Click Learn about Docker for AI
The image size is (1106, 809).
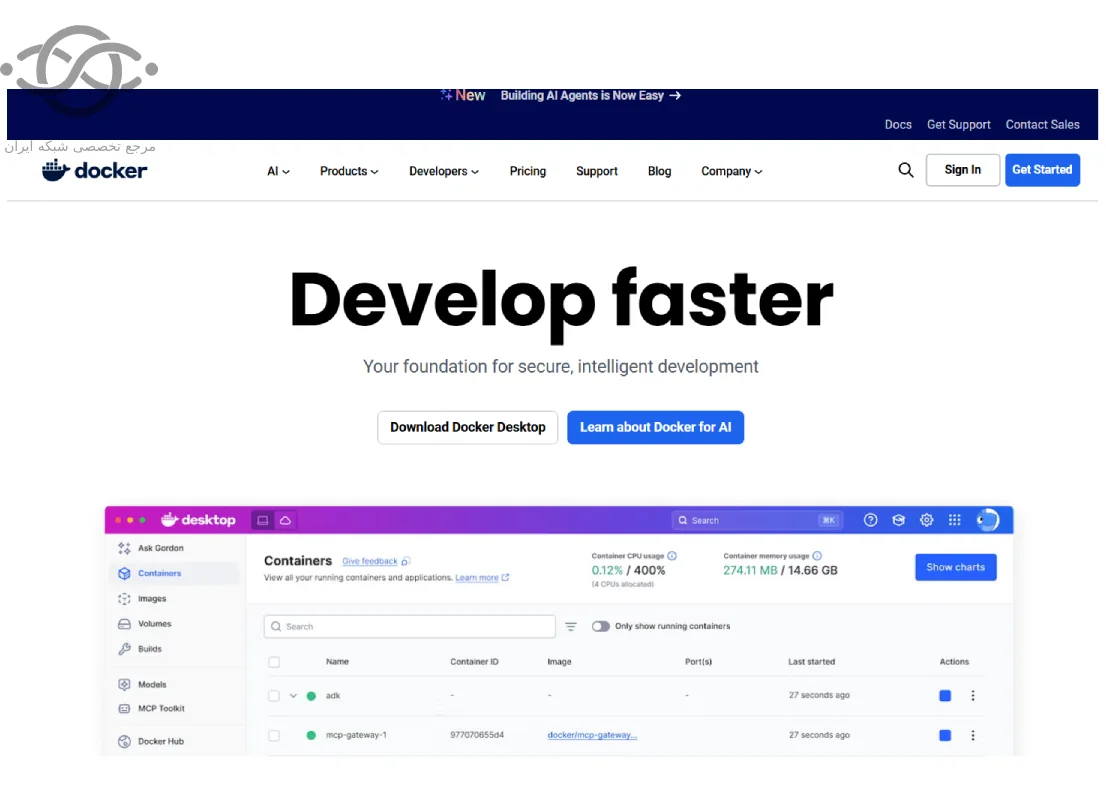655,427
